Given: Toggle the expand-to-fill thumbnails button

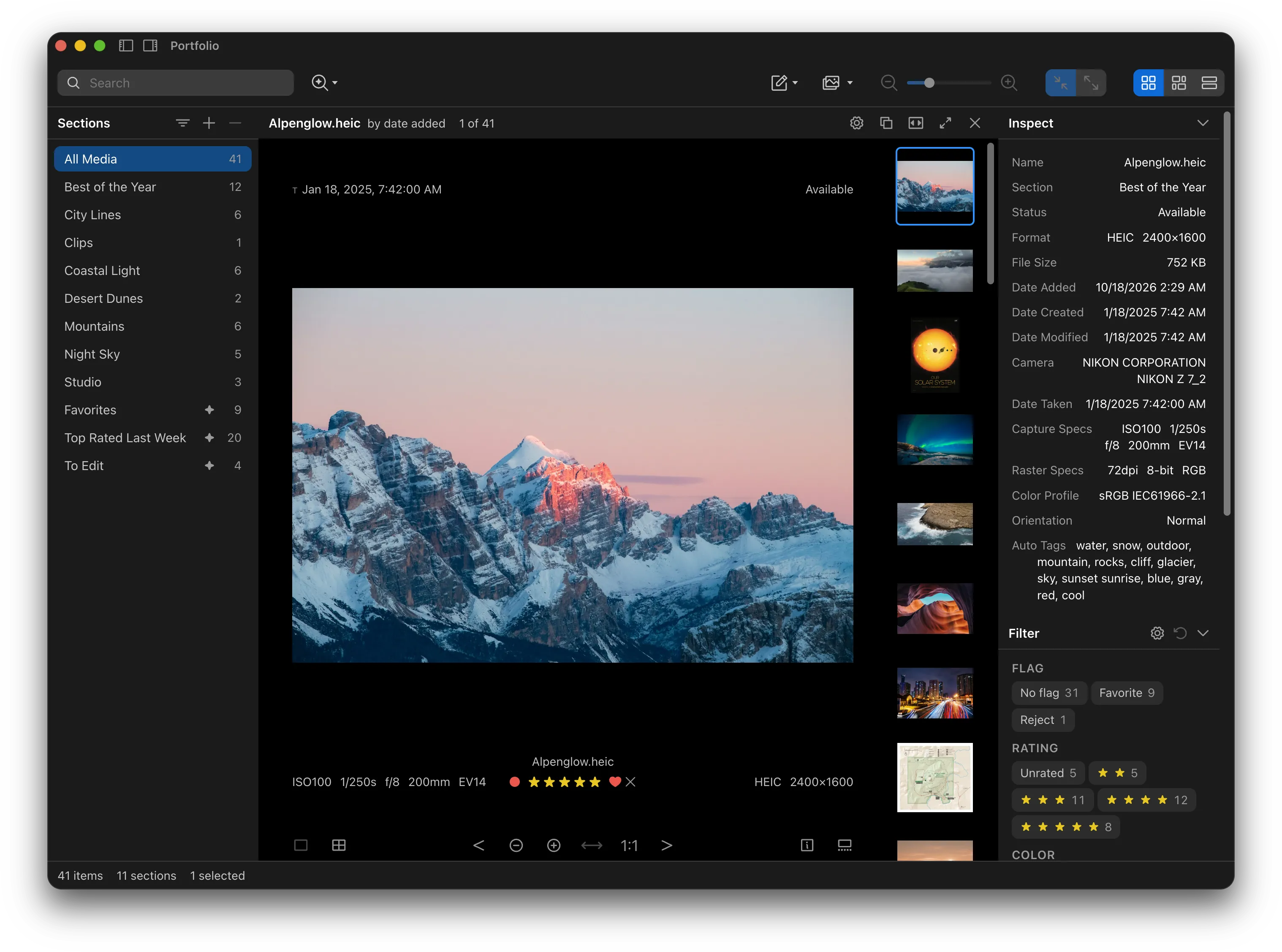Looking at the screenshot, I should [1091, 83].
